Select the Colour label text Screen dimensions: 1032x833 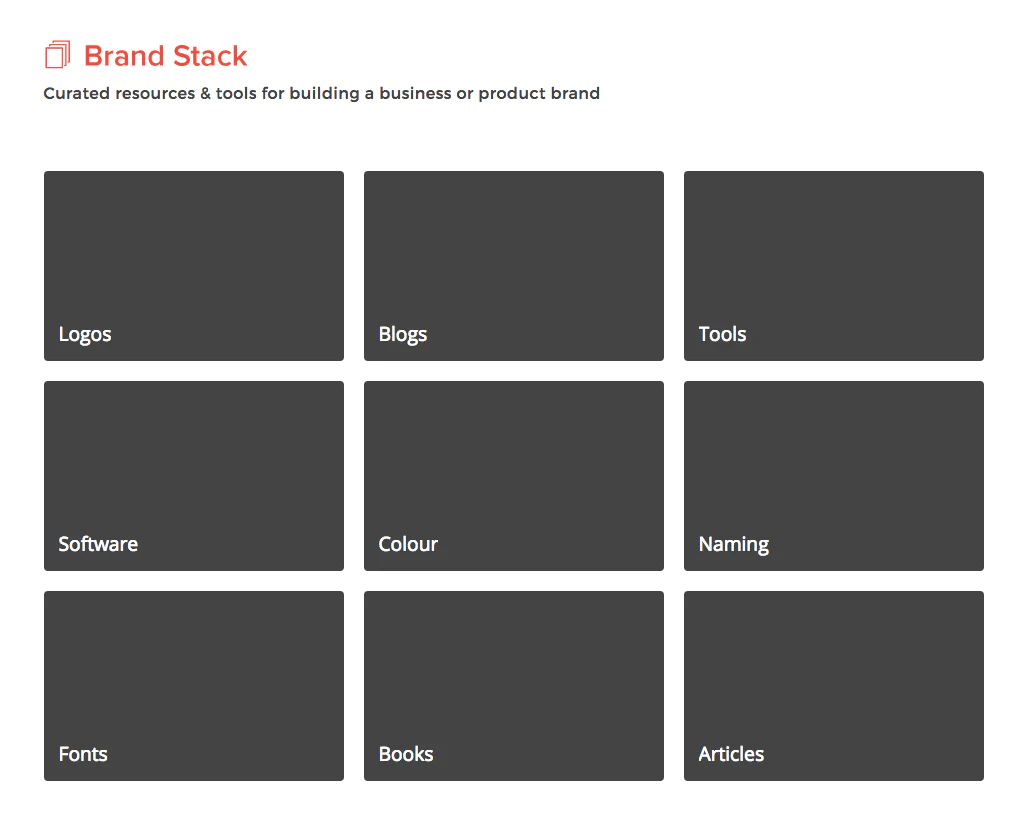[x=407, y=544]
